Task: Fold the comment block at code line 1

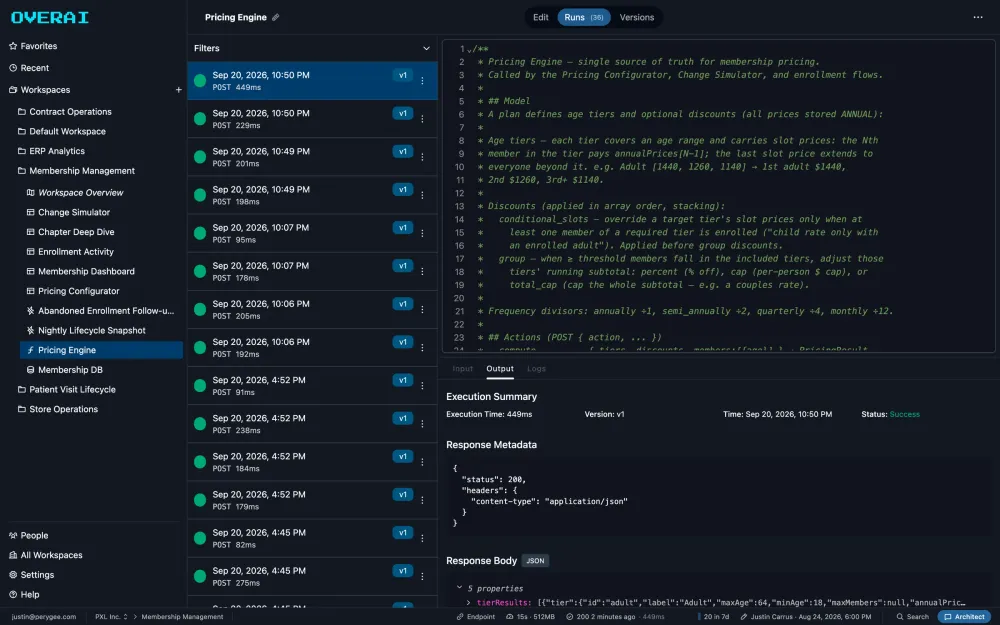Action: click(470, 50)
